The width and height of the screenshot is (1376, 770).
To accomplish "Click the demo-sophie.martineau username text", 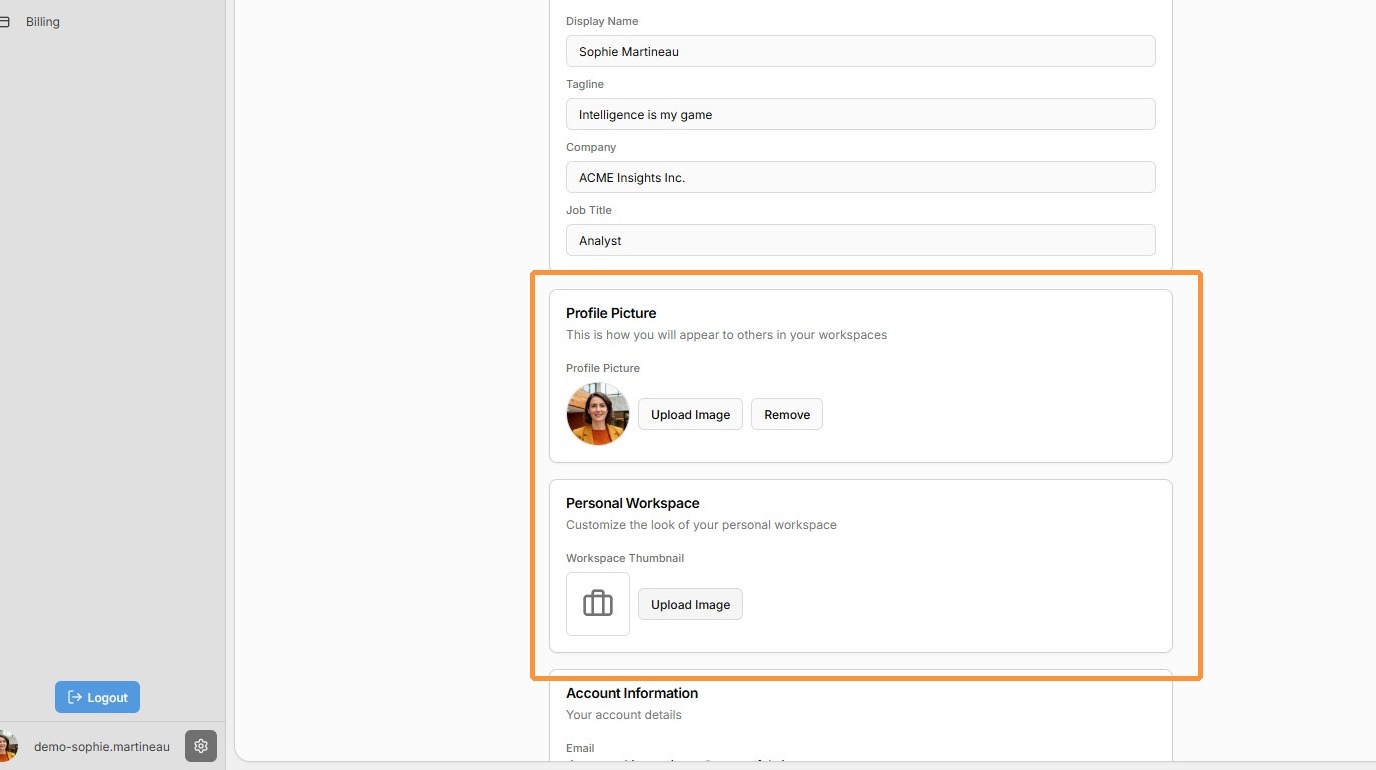I will point(102,746).
